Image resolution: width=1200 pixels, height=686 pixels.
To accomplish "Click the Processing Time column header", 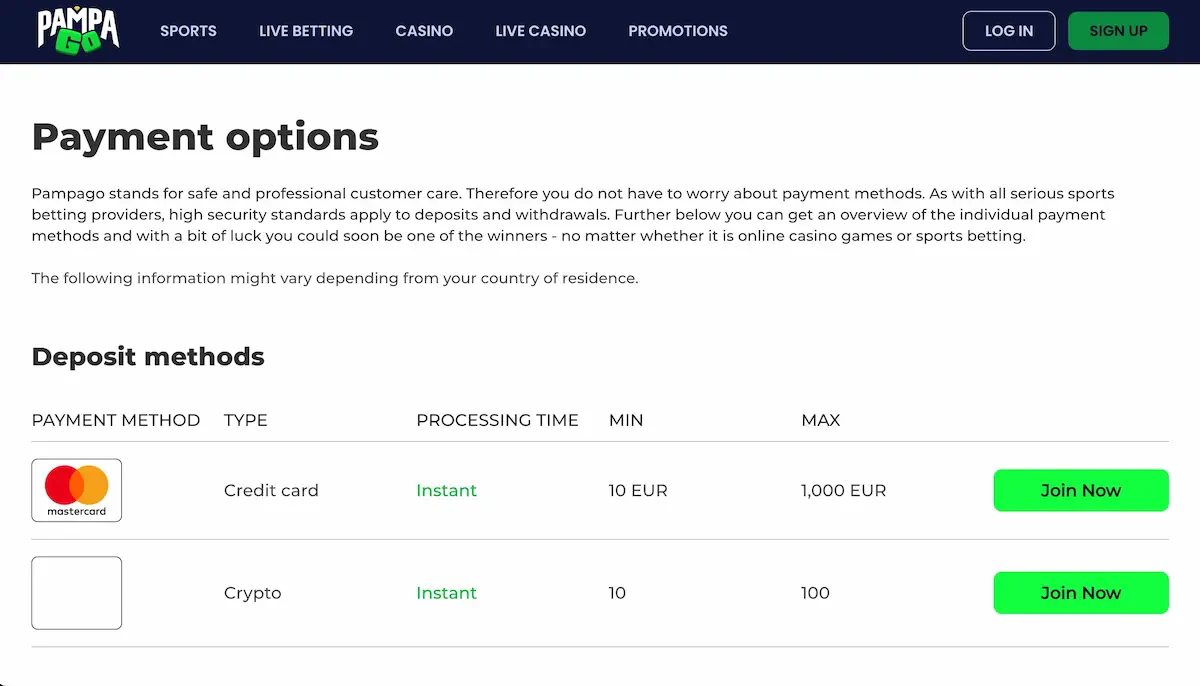I will pos(497,420).
